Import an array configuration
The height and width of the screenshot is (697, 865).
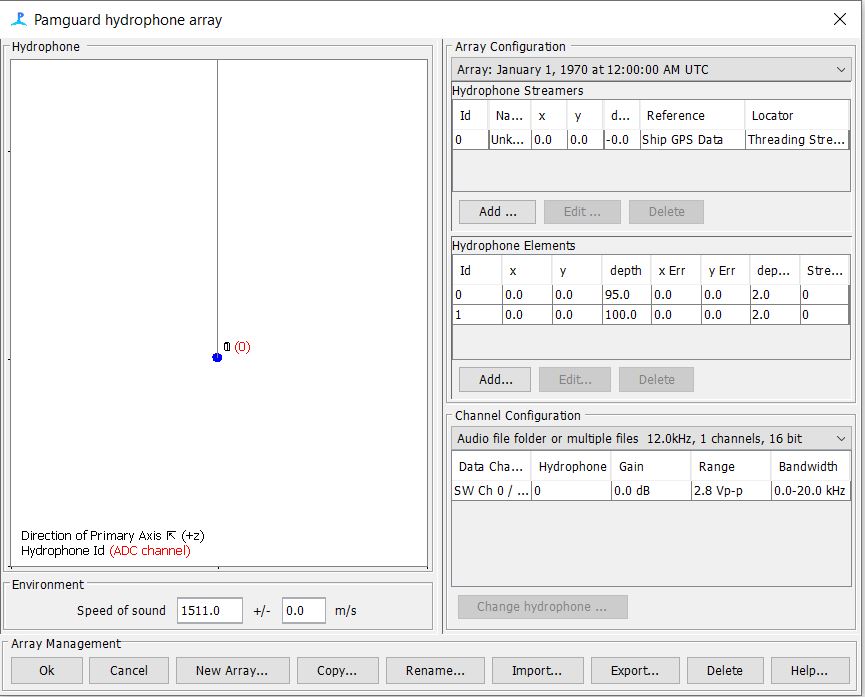536,670
